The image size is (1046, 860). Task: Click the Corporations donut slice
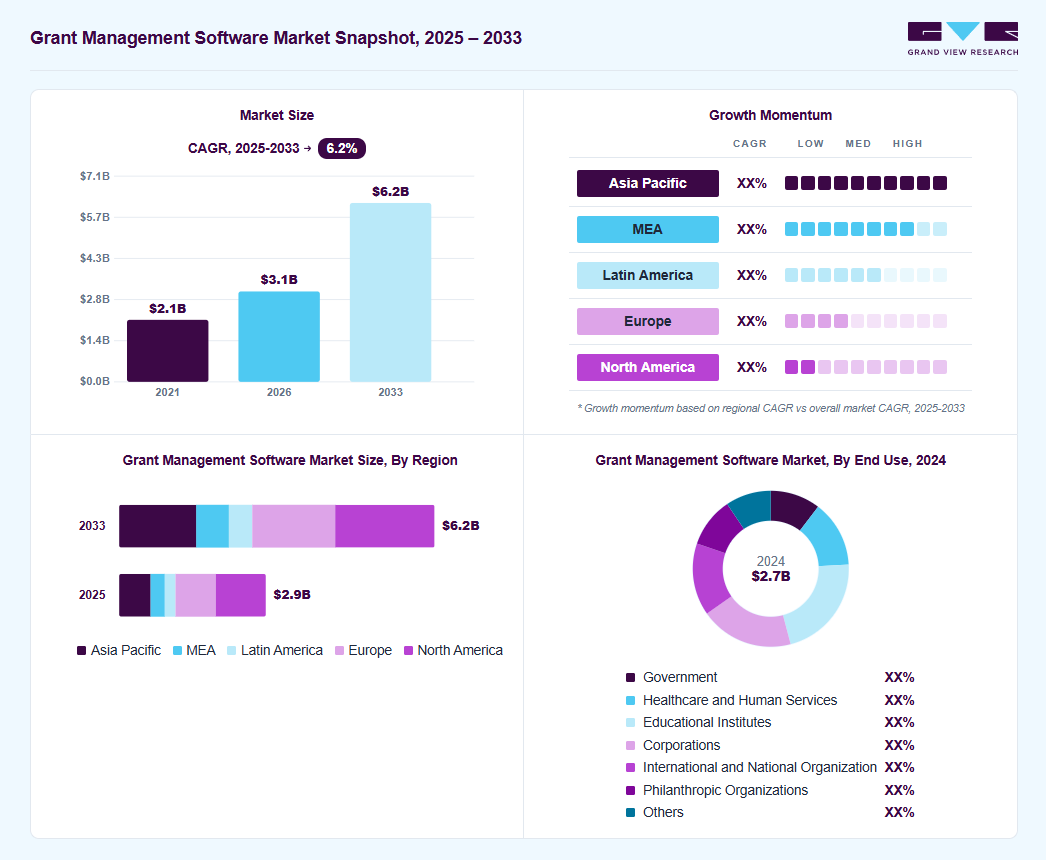tap(752, 624)
